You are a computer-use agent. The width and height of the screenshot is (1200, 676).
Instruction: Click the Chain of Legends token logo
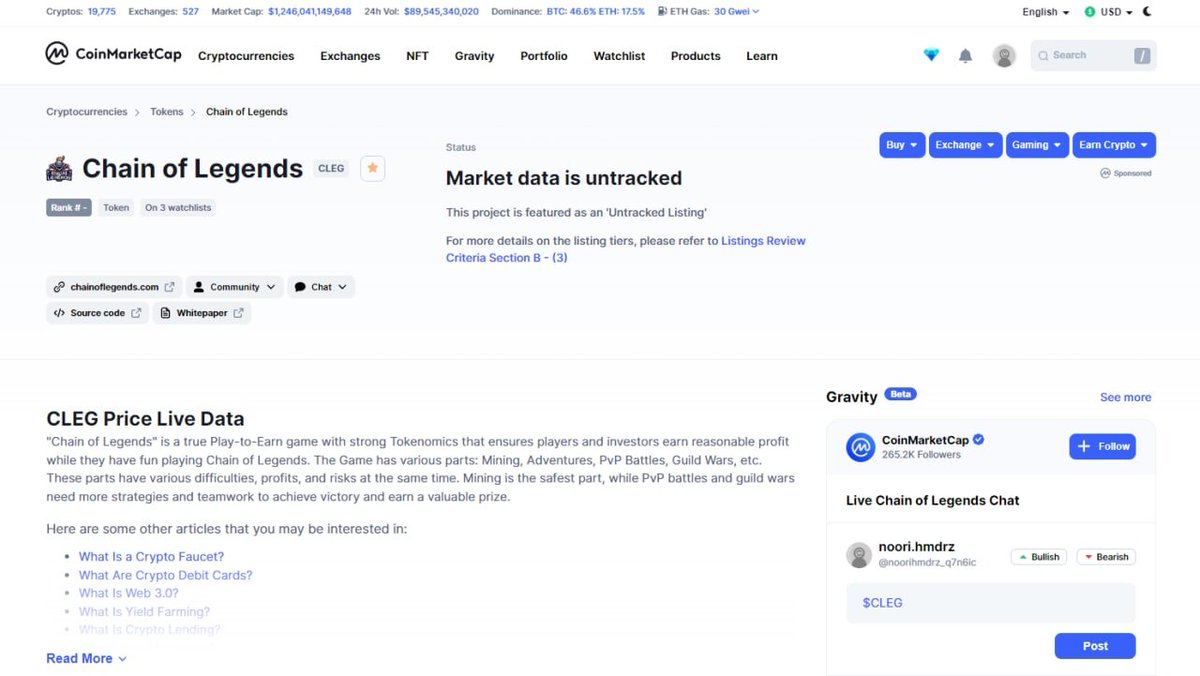[59, 169]
